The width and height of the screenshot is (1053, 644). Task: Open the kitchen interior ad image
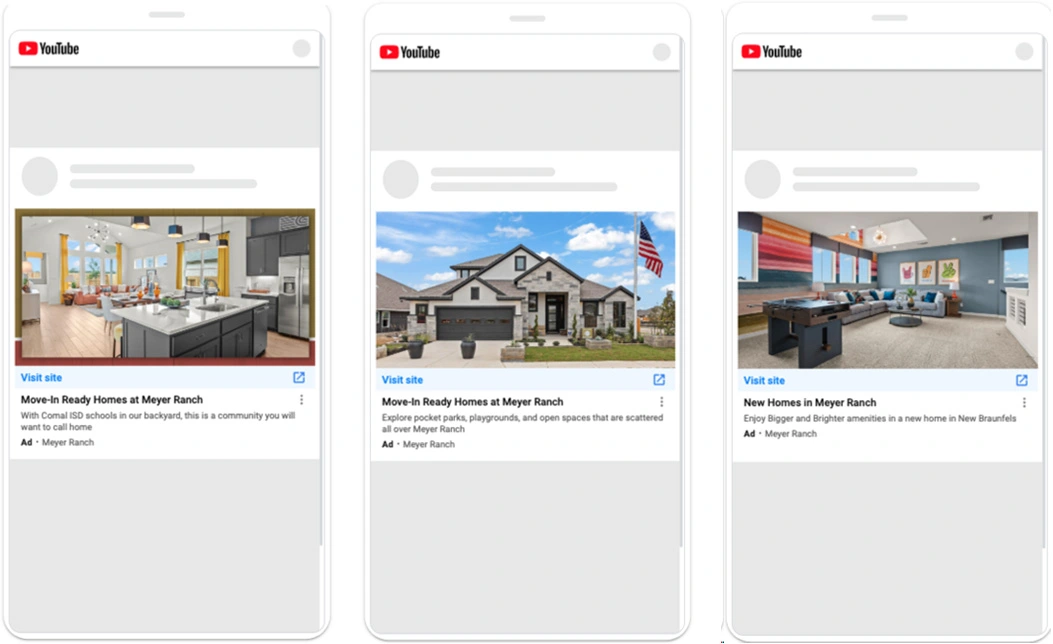pos(165,287)
